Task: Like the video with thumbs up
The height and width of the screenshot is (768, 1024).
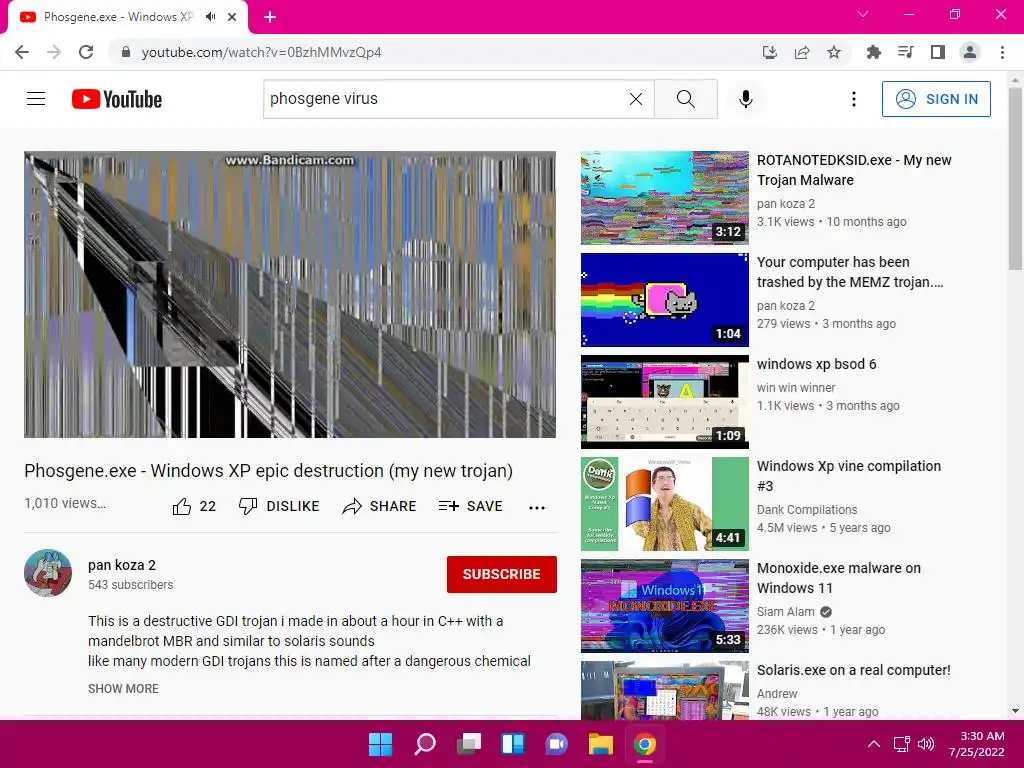Action: pos(193,506)
